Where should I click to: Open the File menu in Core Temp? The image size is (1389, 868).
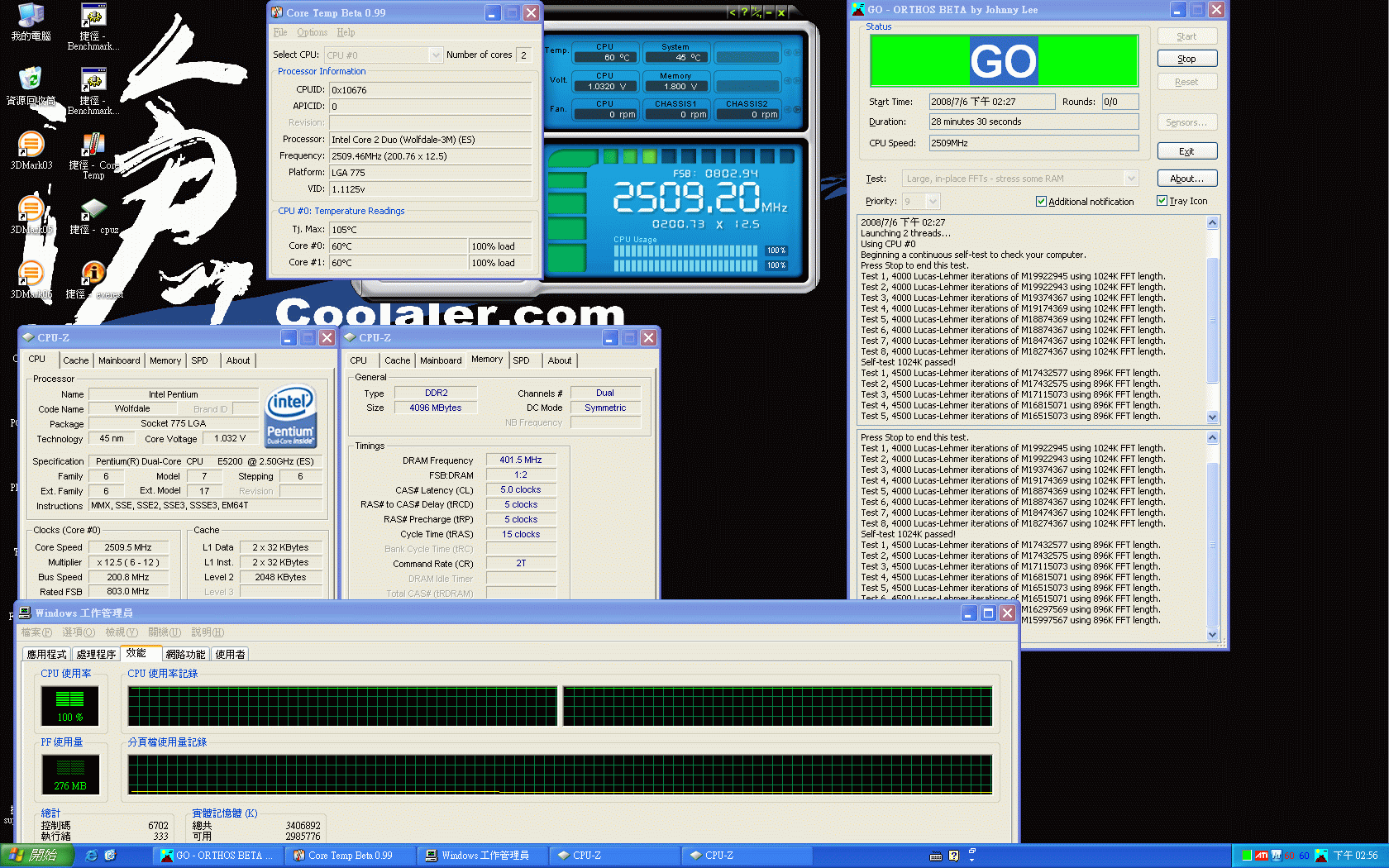click(280, 33)
